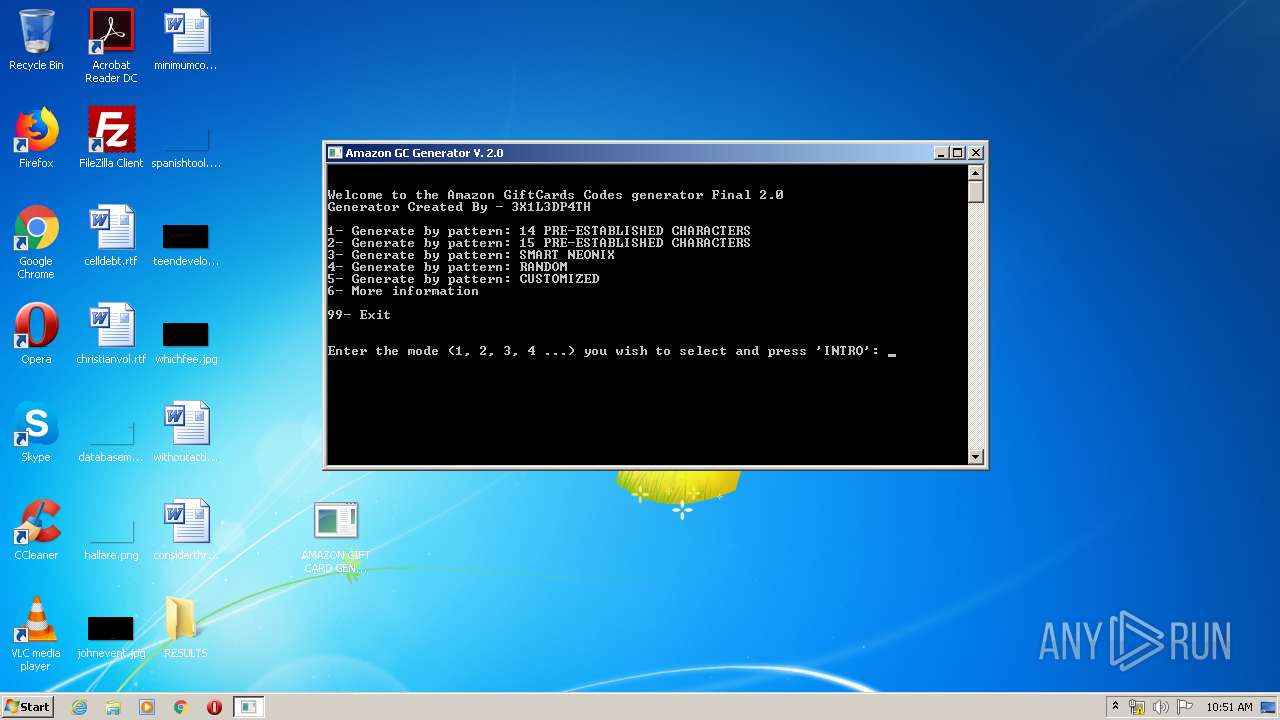Screen dimensions: 1280x720
Task: Click the Start button
Action: click(x=28, y=707)
